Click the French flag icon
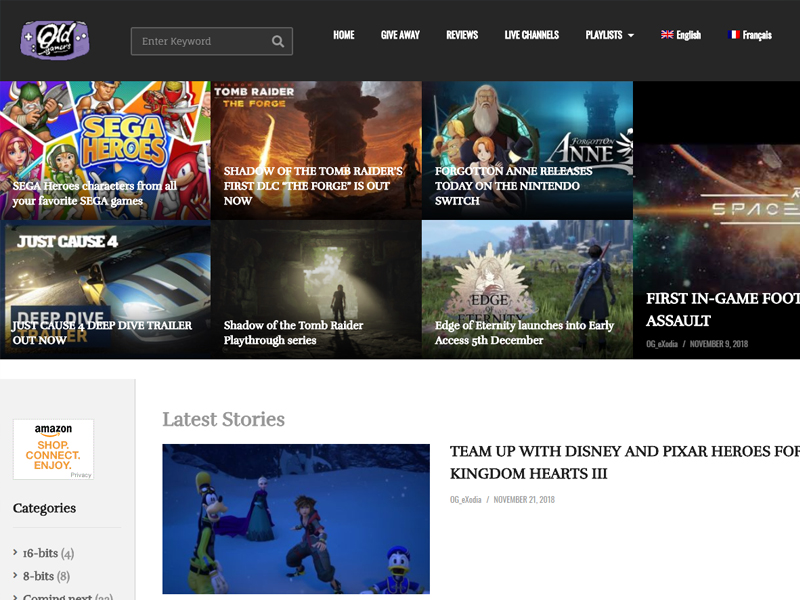This screenshot has height=600, width=800. click(x=734, y=35)
